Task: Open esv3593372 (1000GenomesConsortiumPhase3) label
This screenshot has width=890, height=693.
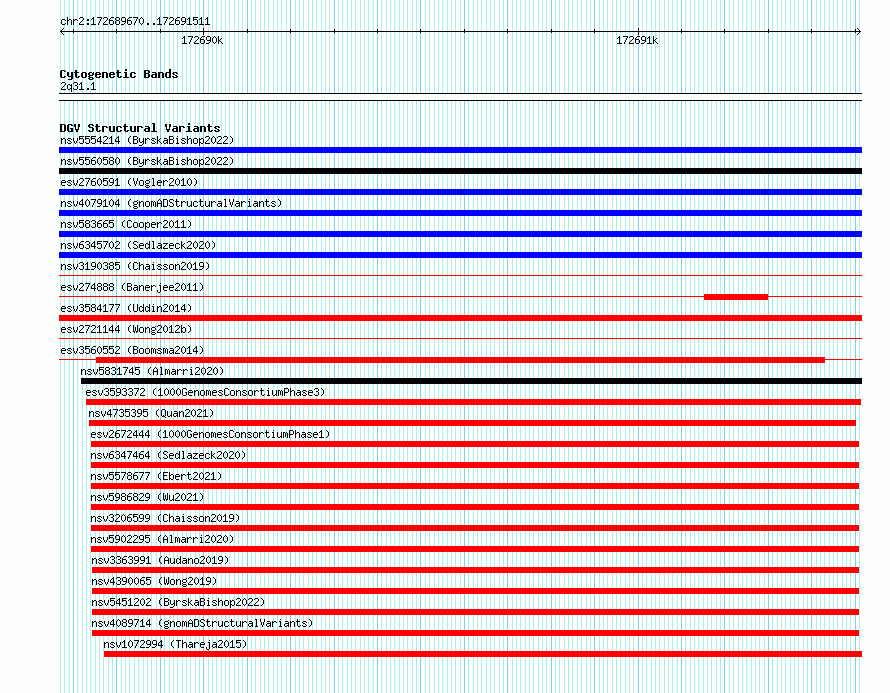Action: coord(205,392)
